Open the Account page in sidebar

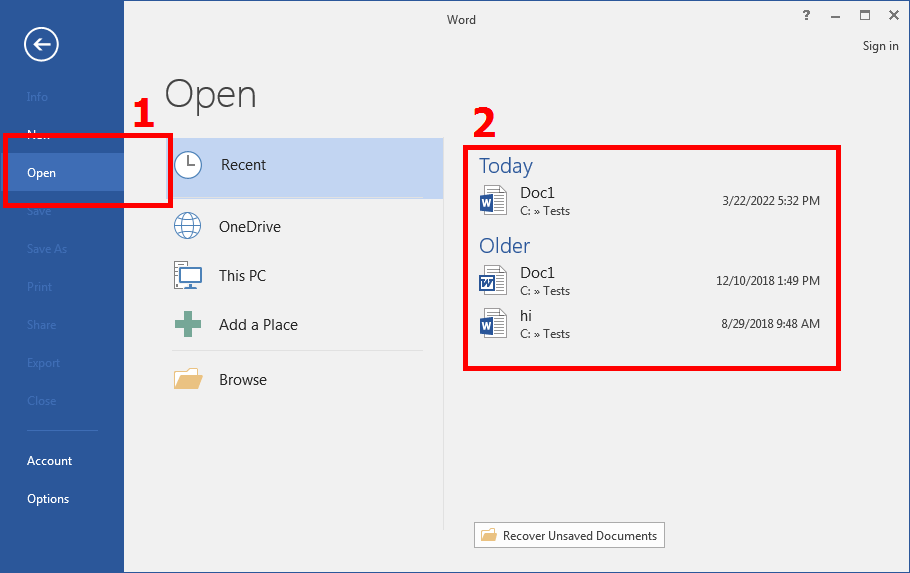point(50,461)
